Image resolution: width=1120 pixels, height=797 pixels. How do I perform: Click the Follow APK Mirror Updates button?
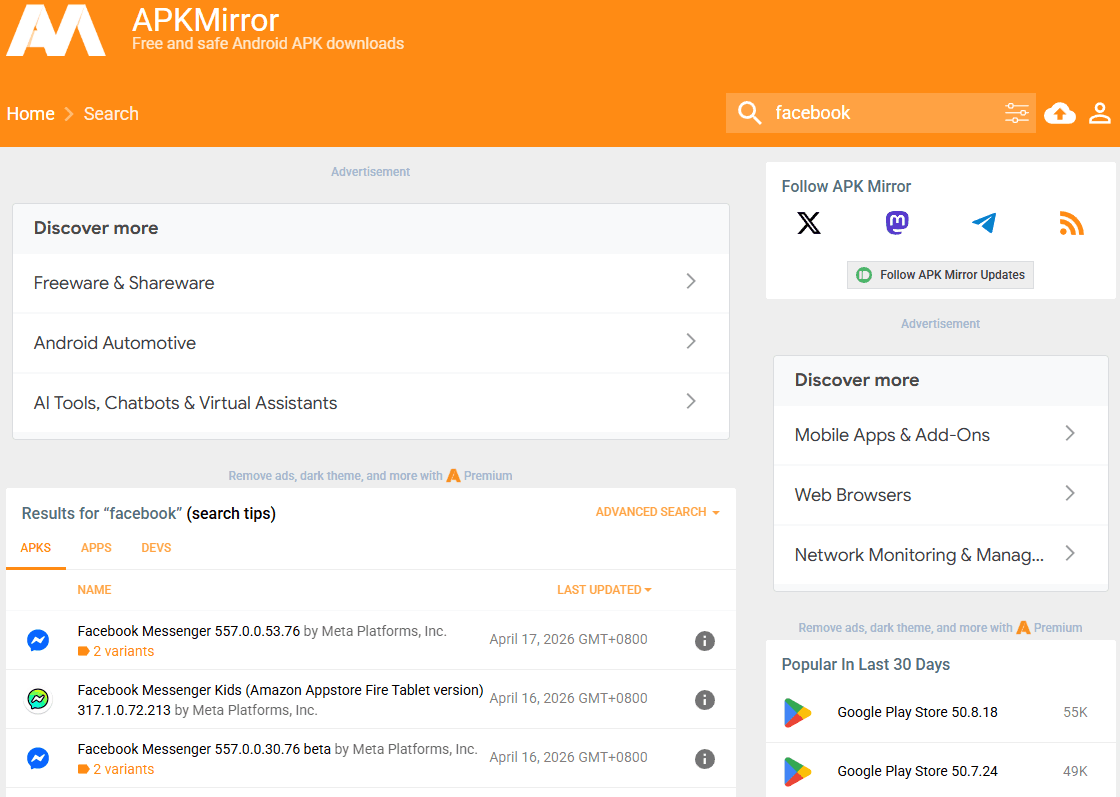pos(940,275)
